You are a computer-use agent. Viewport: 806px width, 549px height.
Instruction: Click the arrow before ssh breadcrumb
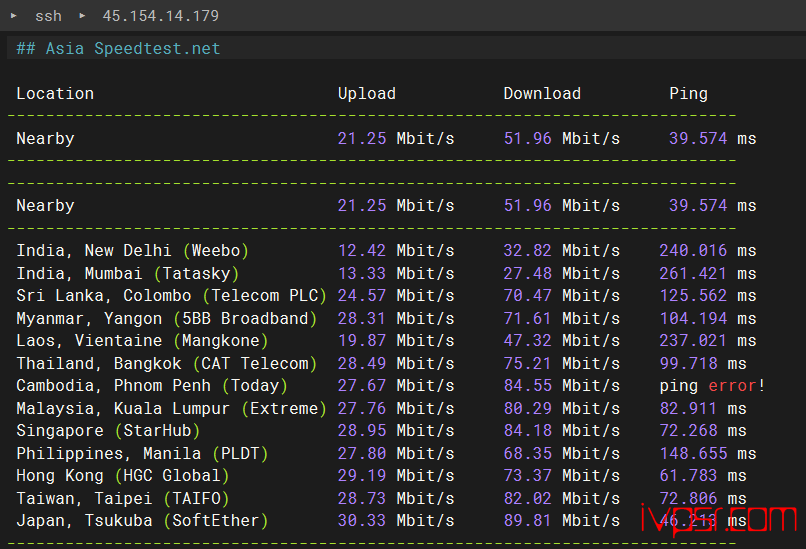coord(11,16)
